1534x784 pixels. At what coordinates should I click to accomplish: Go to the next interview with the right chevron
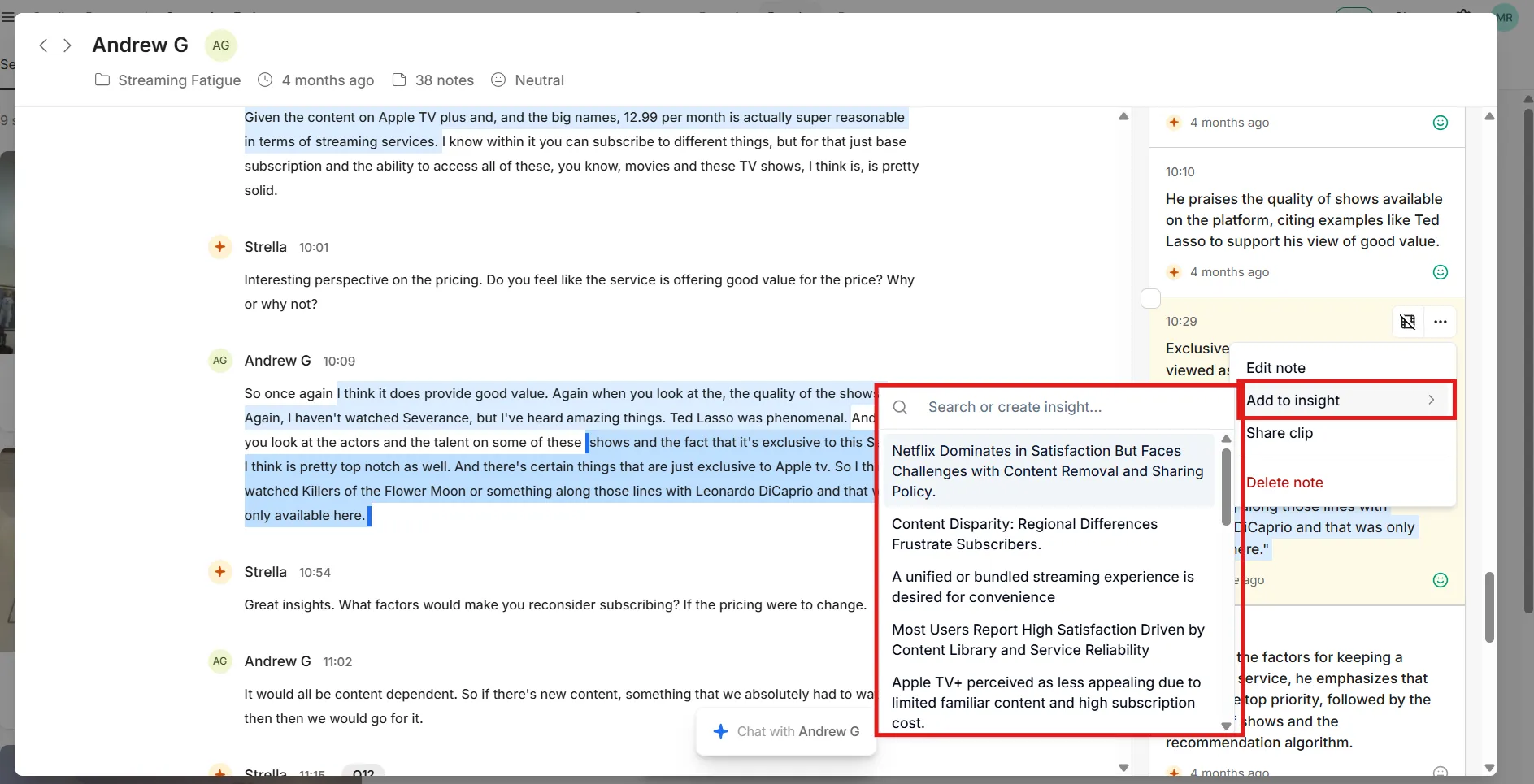tap(67, 45)
